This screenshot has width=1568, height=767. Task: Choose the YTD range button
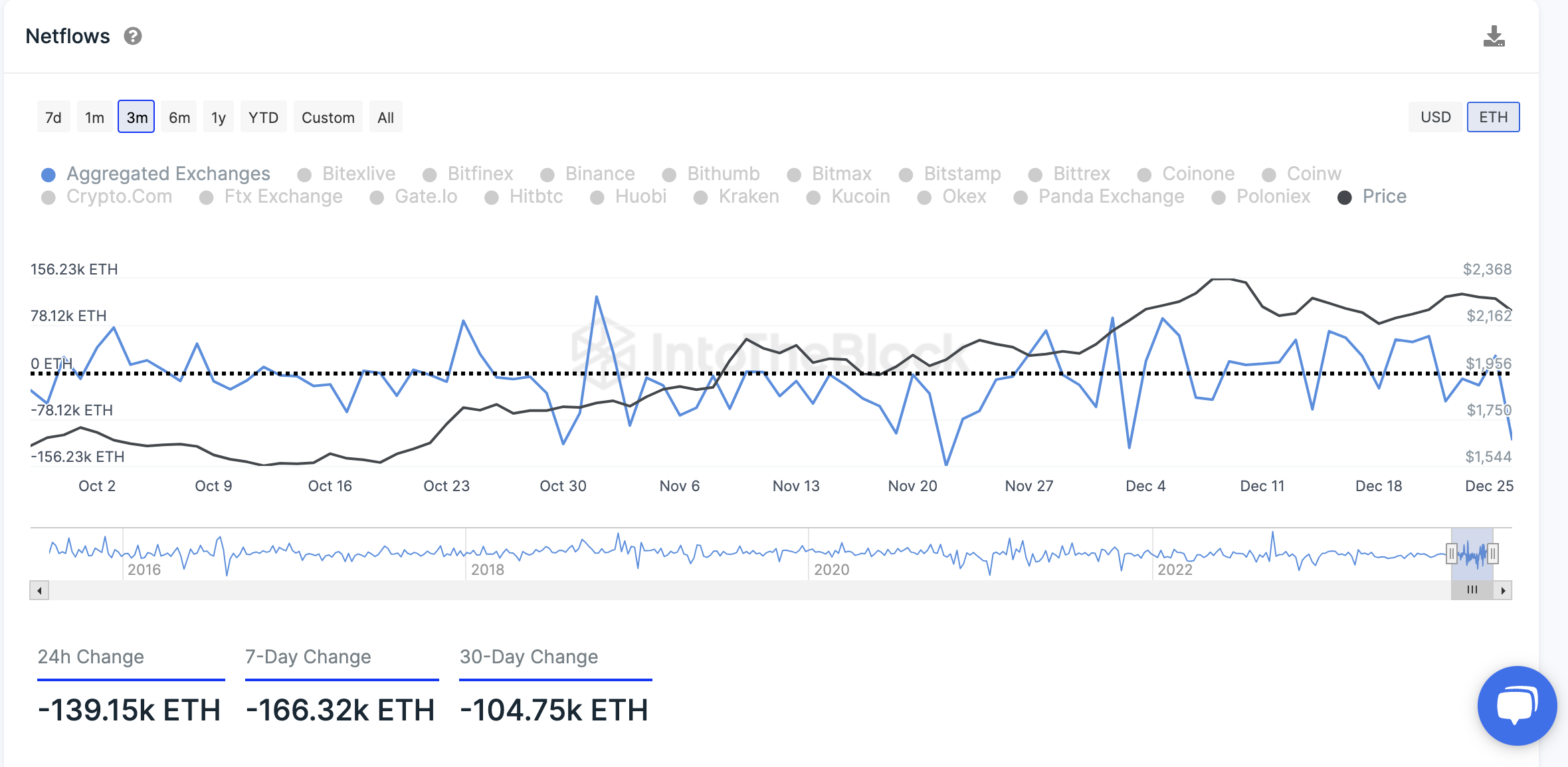(263, 118)
